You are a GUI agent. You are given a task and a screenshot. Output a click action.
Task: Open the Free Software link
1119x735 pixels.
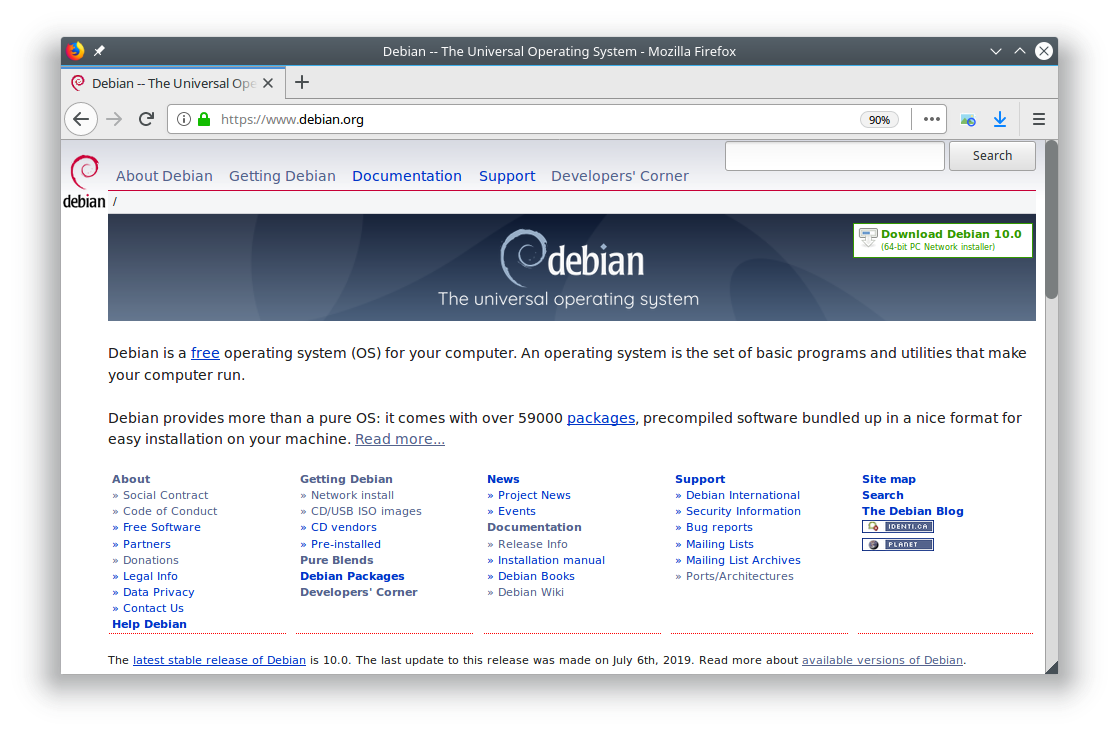(161, 527)
